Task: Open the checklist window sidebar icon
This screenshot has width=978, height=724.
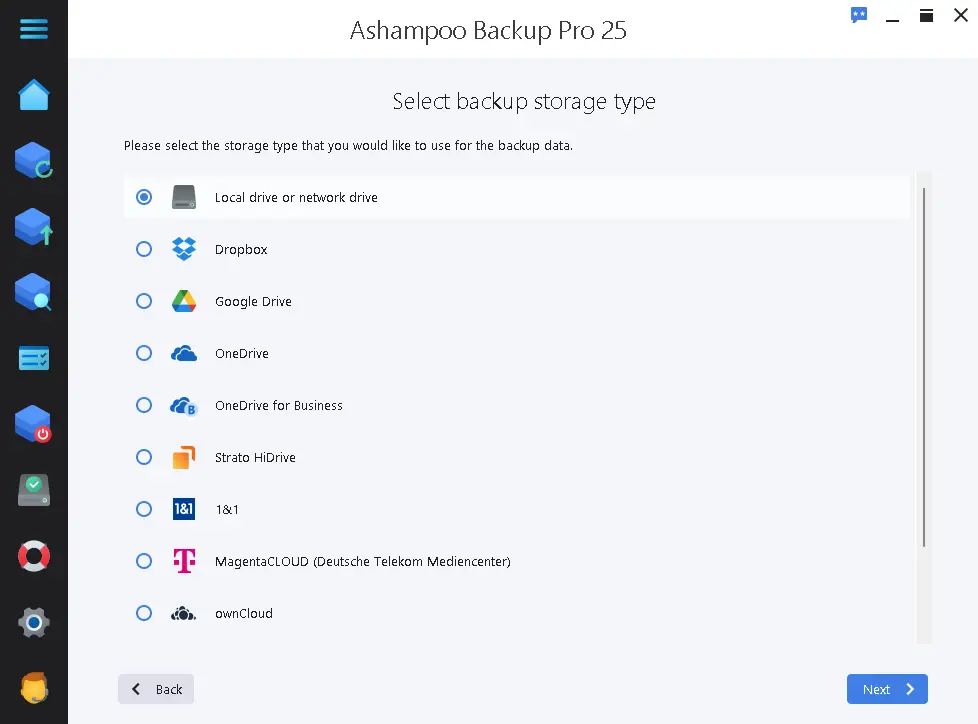Action: (34, 359)
